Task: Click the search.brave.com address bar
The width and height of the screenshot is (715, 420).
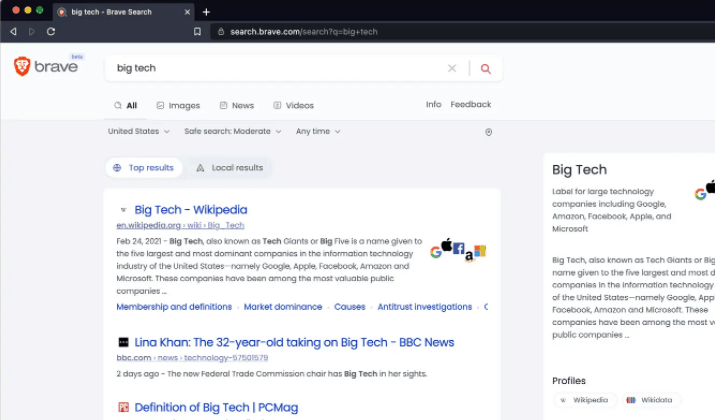Action: point(462,31)
